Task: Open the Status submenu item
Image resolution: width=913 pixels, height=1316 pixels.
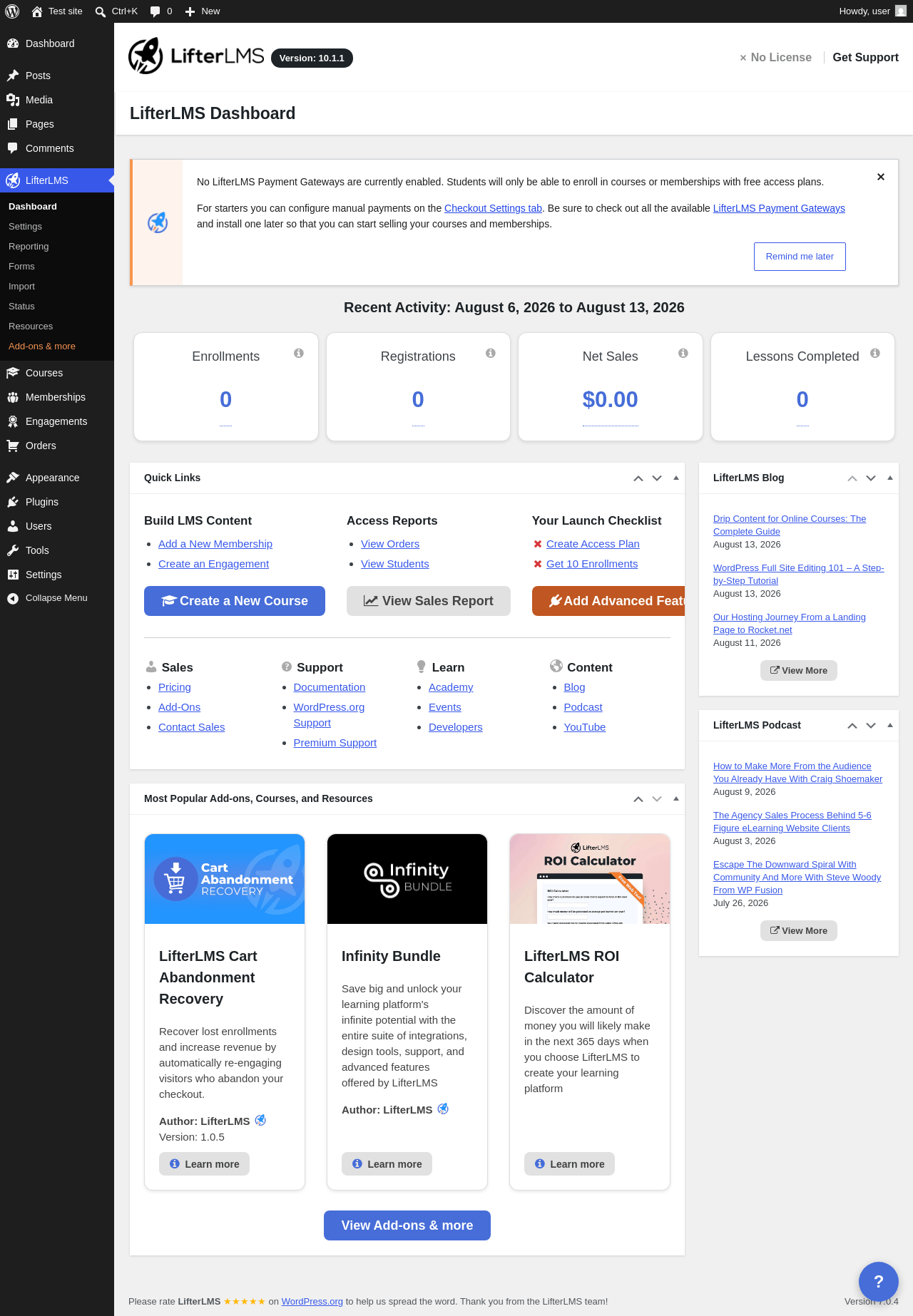Action: pyautogui.click(x=21, y=307)
